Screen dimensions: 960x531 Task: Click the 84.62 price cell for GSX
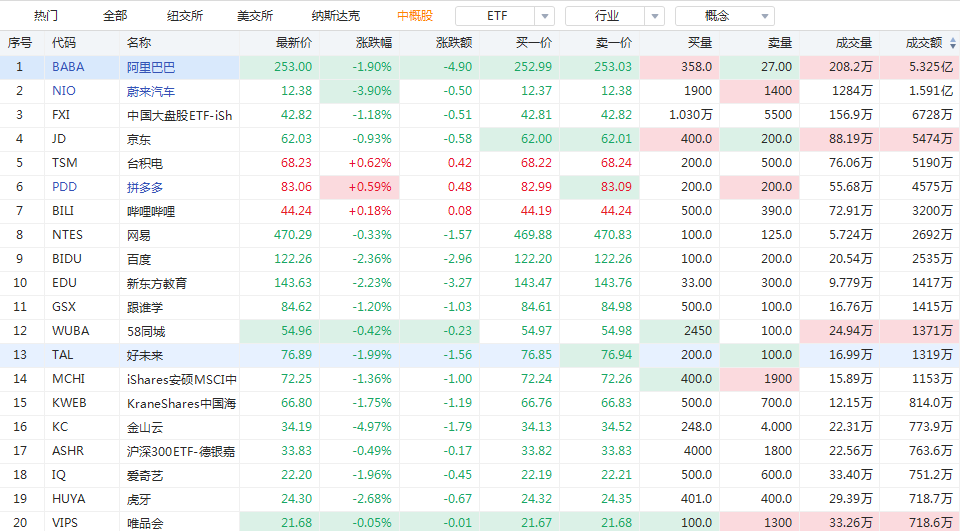click(279, 307)
